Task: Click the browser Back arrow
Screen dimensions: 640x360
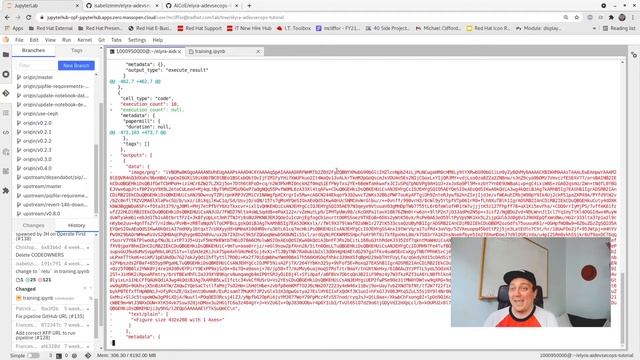Action: tap(7, 18)
